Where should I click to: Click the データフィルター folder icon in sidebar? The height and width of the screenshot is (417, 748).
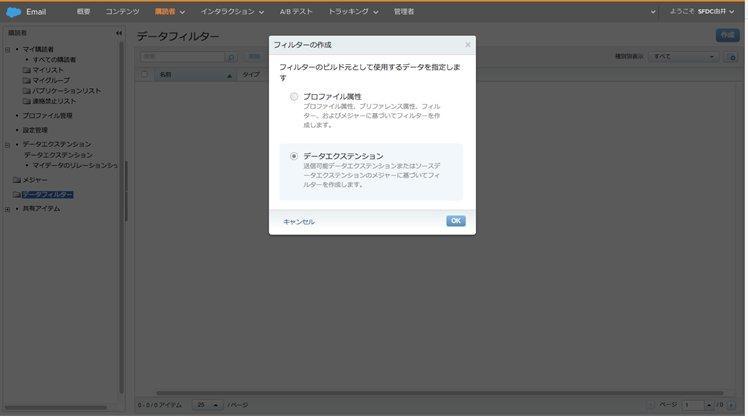tap(17, 195)
